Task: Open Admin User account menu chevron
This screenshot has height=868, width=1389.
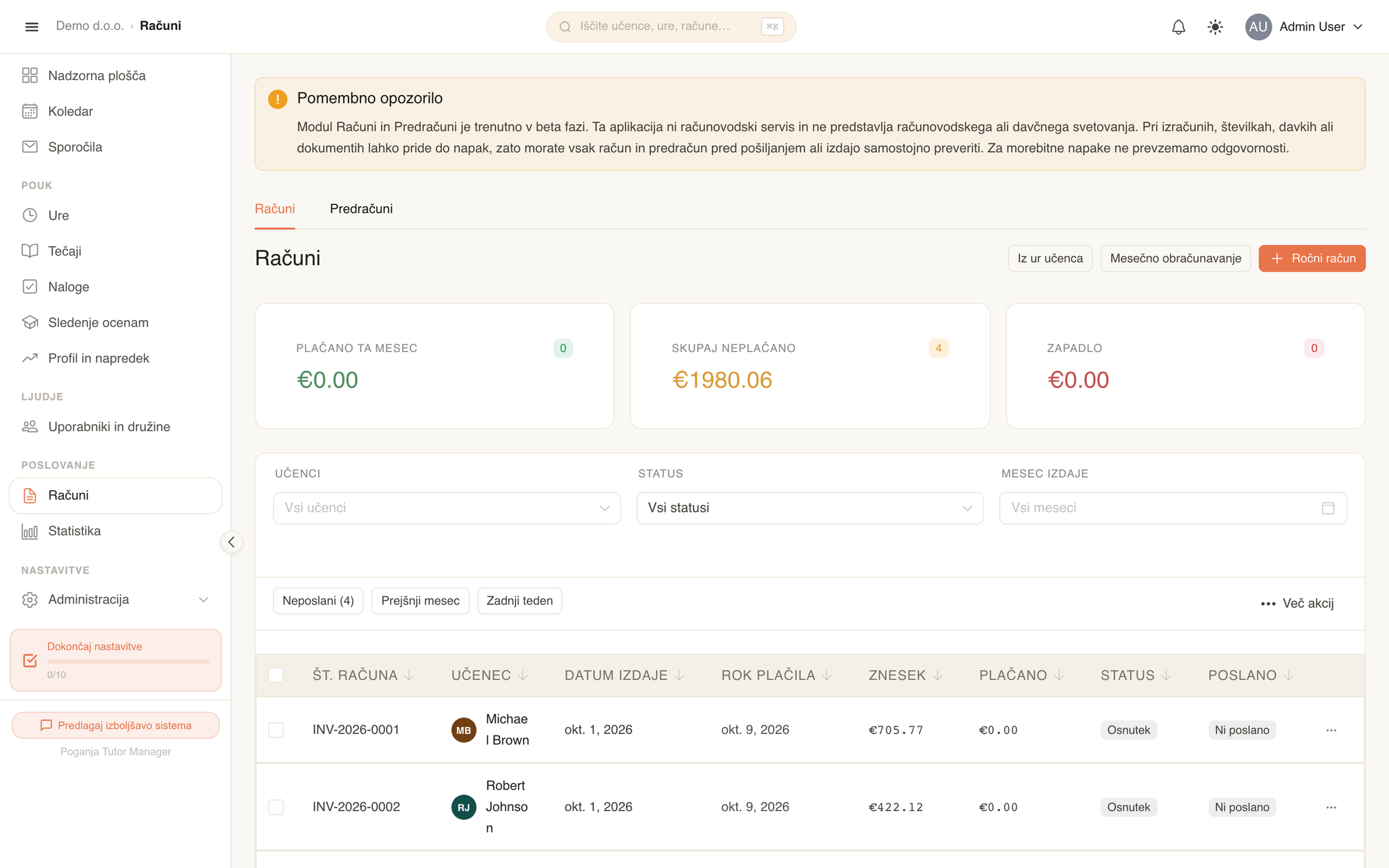Action: pos(1358,26)
